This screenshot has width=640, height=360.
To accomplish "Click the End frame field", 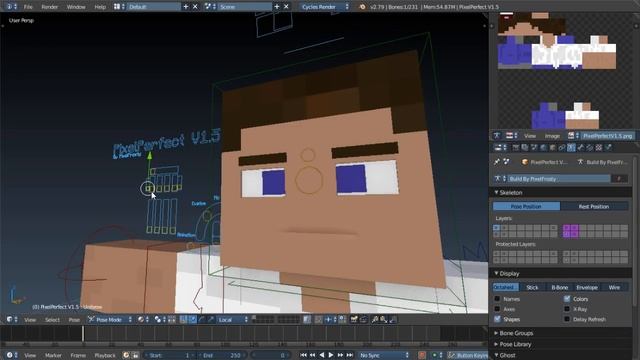I will coord(222,355).
